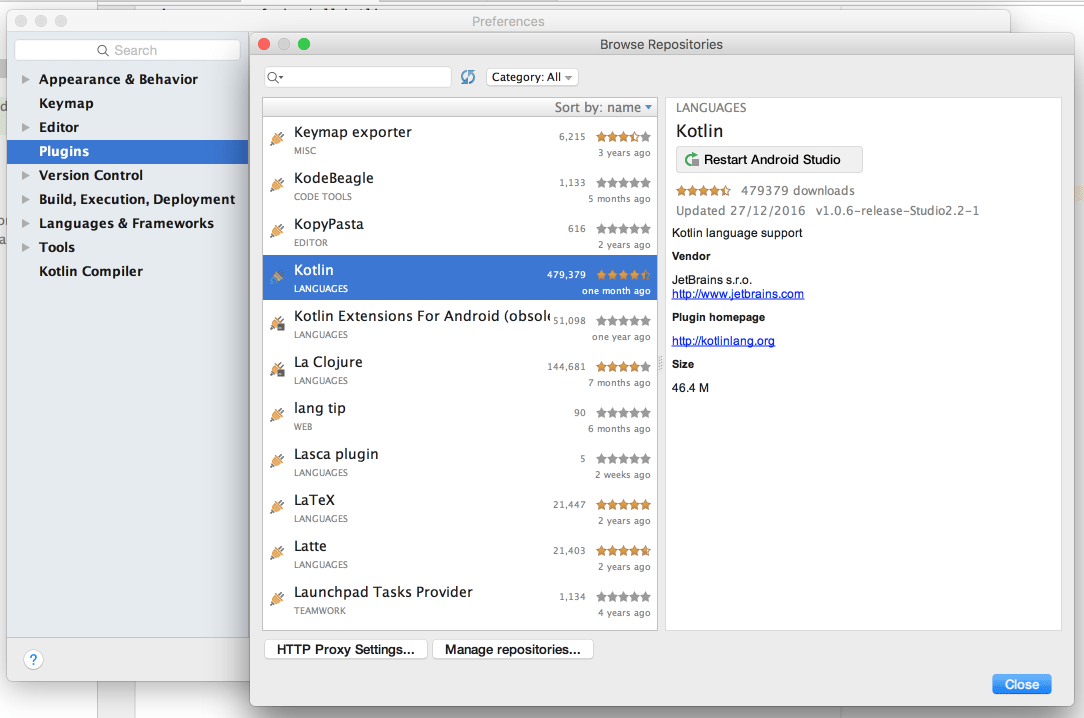Select the Launchpad Tasks Provider row

coord(460,601)
